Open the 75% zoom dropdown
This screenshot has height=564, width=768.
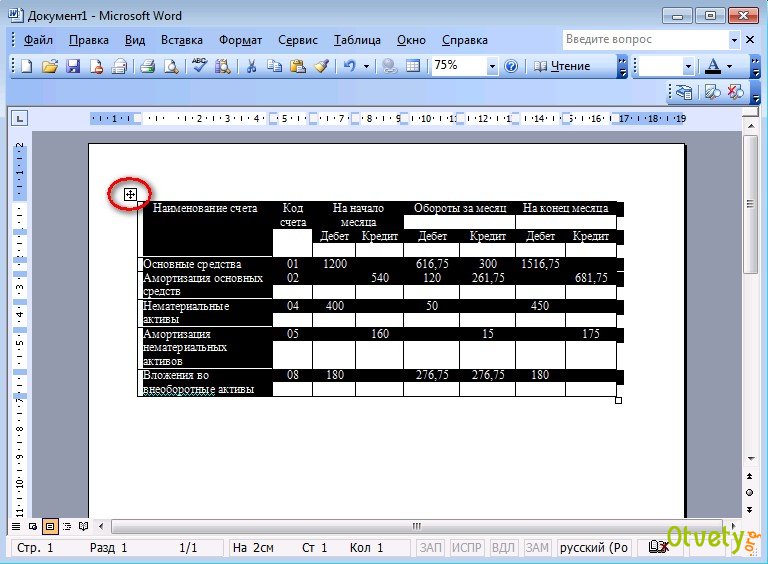coord(491,66)
